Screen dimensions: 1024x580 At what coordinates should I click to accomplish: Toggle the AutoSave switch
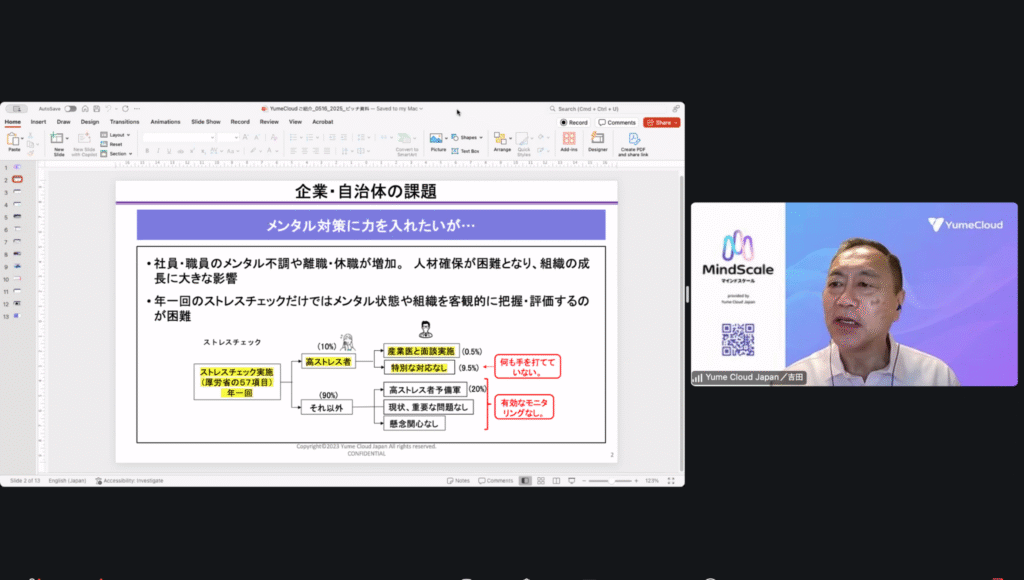click(70, 109)
